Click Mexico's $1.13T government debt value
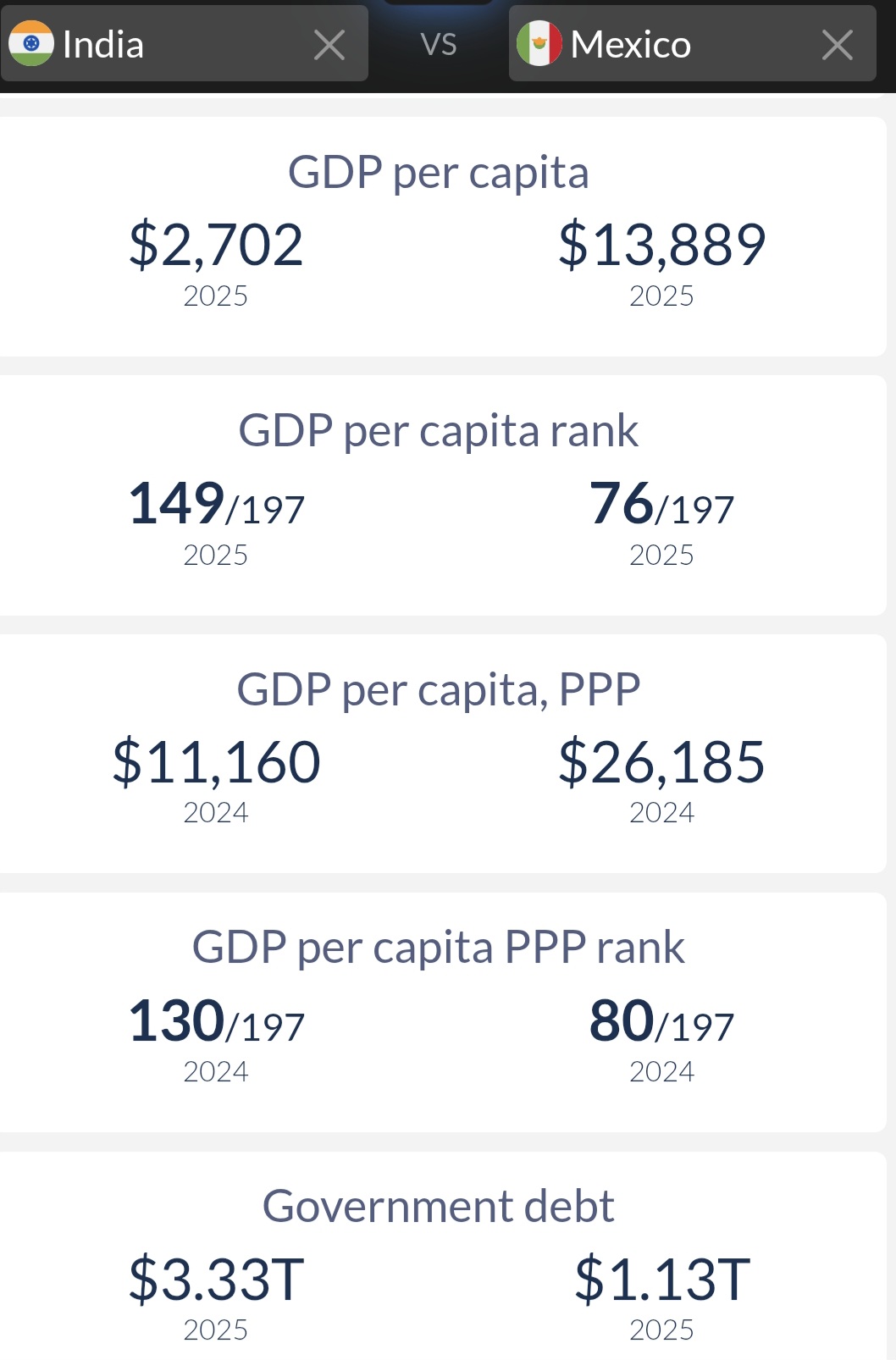The width and height of the screenshot is (896, 1360). pyautogui.click(x=662, y=1279)
